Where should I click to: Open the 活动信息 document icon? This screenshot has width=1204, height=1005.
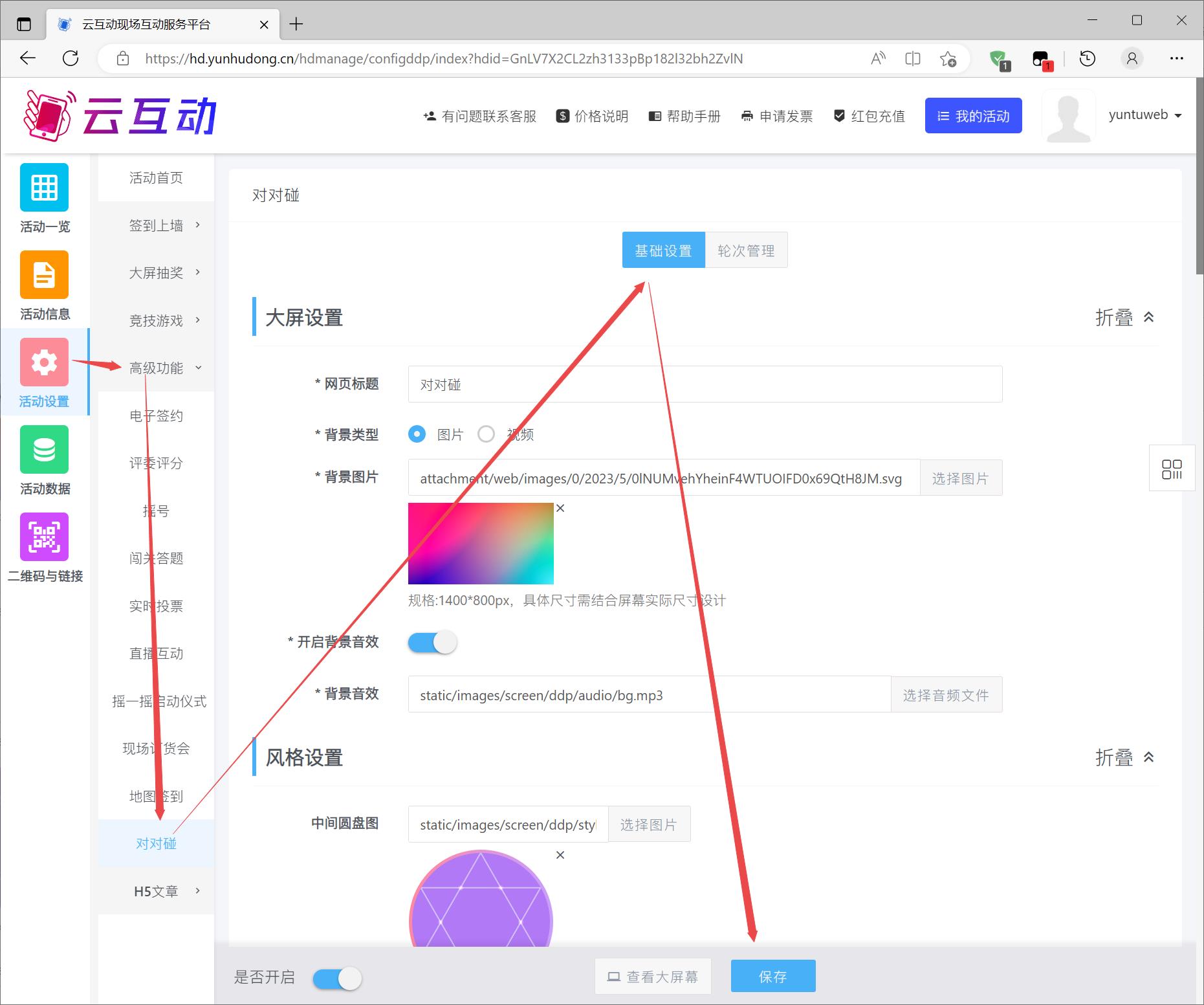click(44, 275)
